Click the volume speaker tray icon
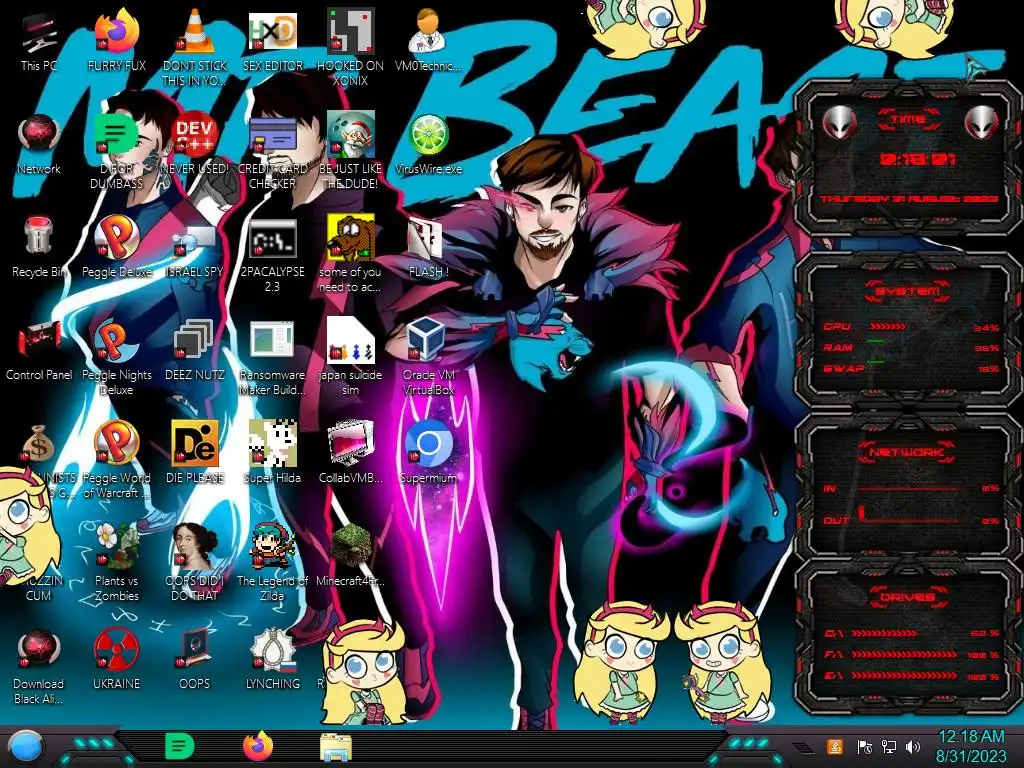Image resolution: width=1024 pixels, height=768 pixels. (x=913, y=746)
